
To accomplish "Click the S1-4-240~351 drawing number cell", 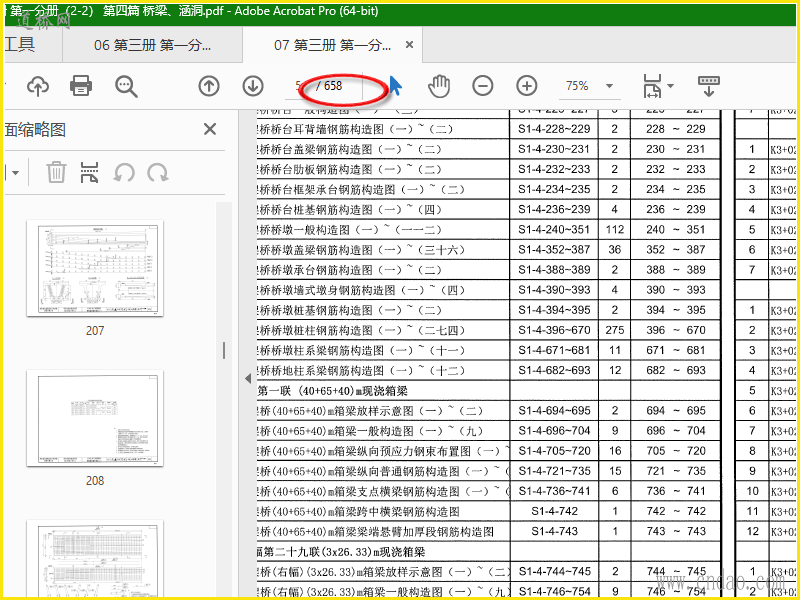I will tap(554, 230).
